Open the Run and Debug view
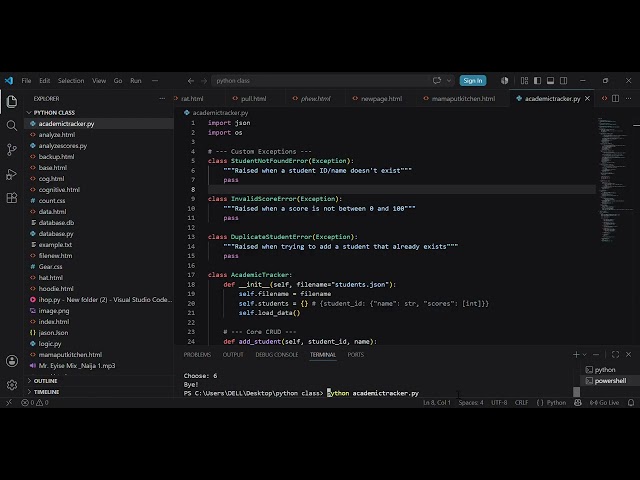Image resolution: width=640 pixels, height=480 pixels. click(12, 174)
